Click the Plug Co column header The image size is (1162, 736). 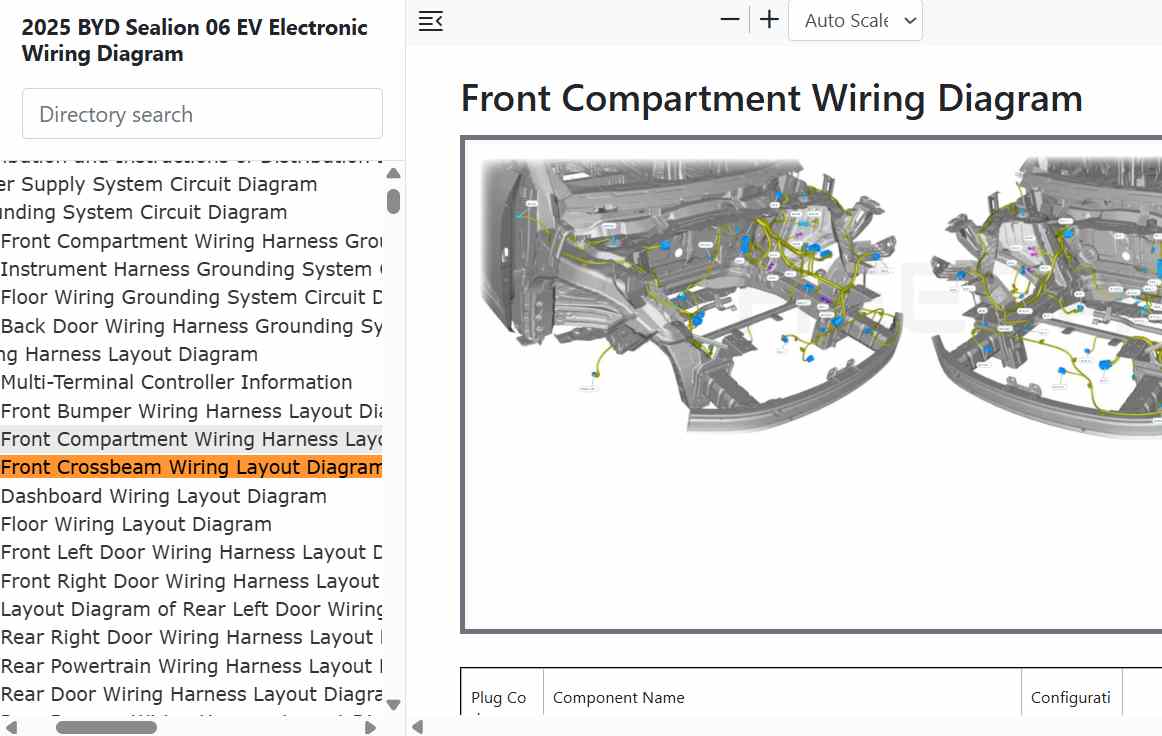[499, 697]
